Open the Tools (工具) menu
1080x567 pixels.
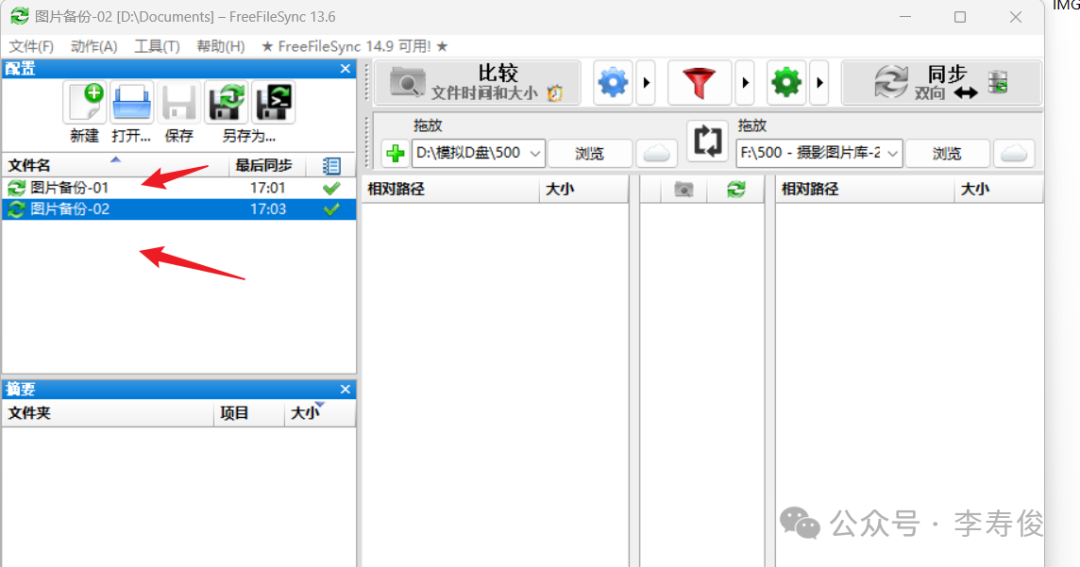tap(157, 46)
